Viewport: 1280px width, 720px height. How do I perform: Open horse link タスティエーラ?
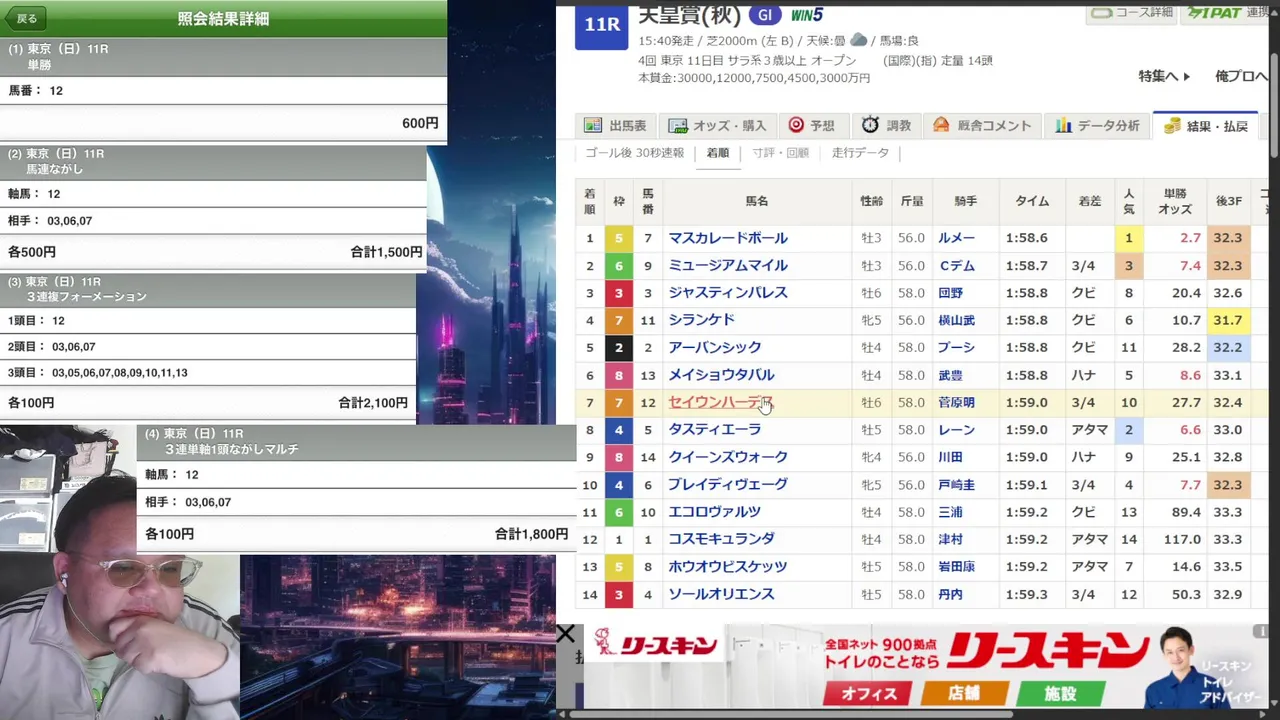715,429
